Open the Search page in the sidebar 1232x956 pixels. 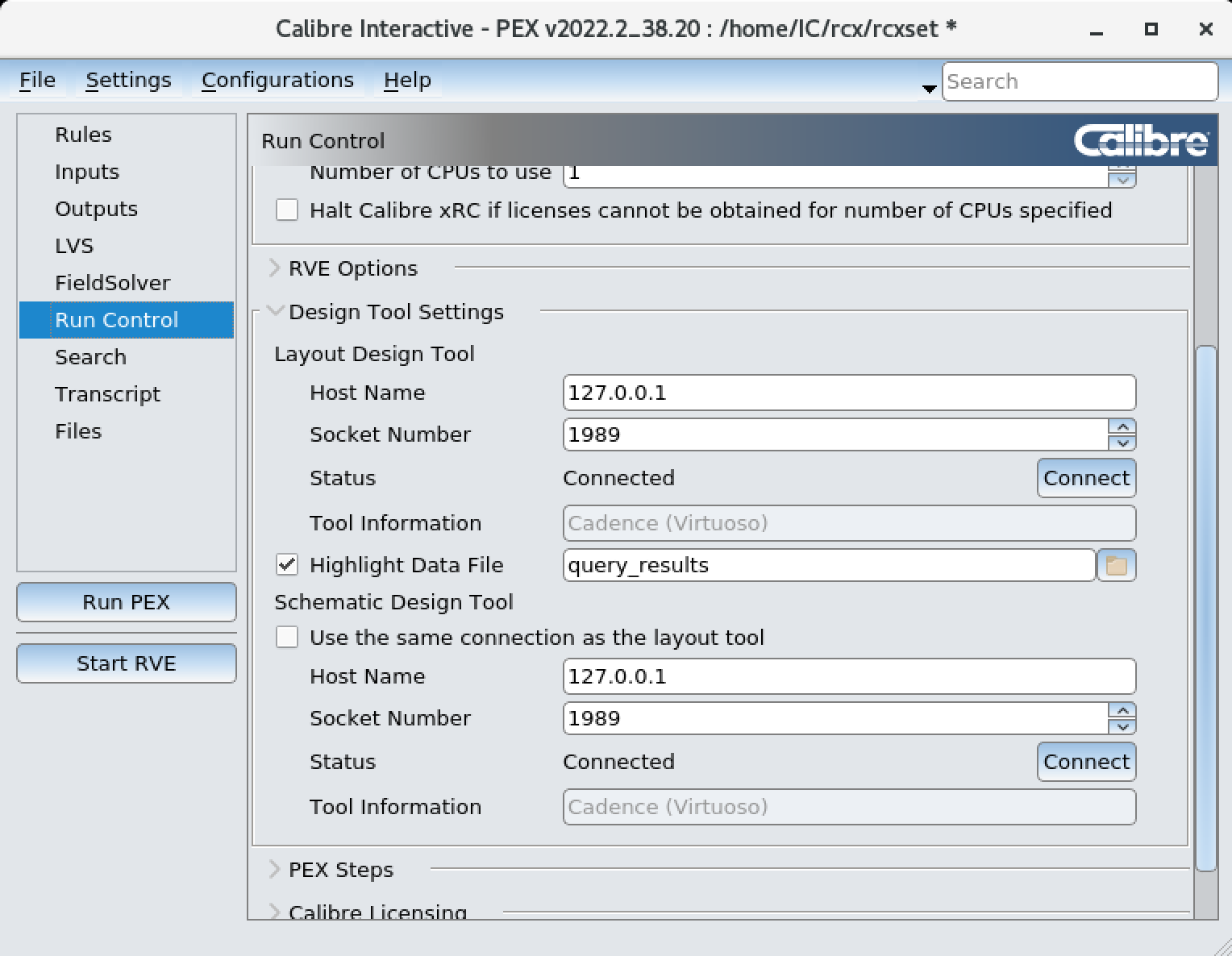click(127, 357)
